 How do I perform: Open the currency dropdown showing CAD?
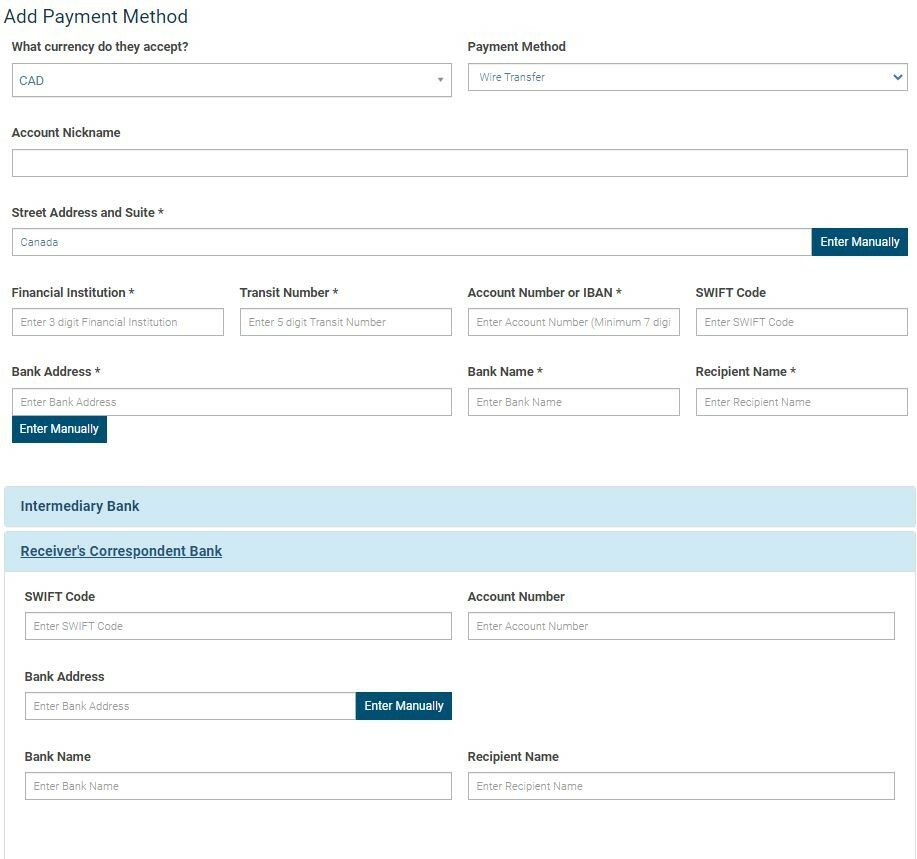(x=230, y=80)
